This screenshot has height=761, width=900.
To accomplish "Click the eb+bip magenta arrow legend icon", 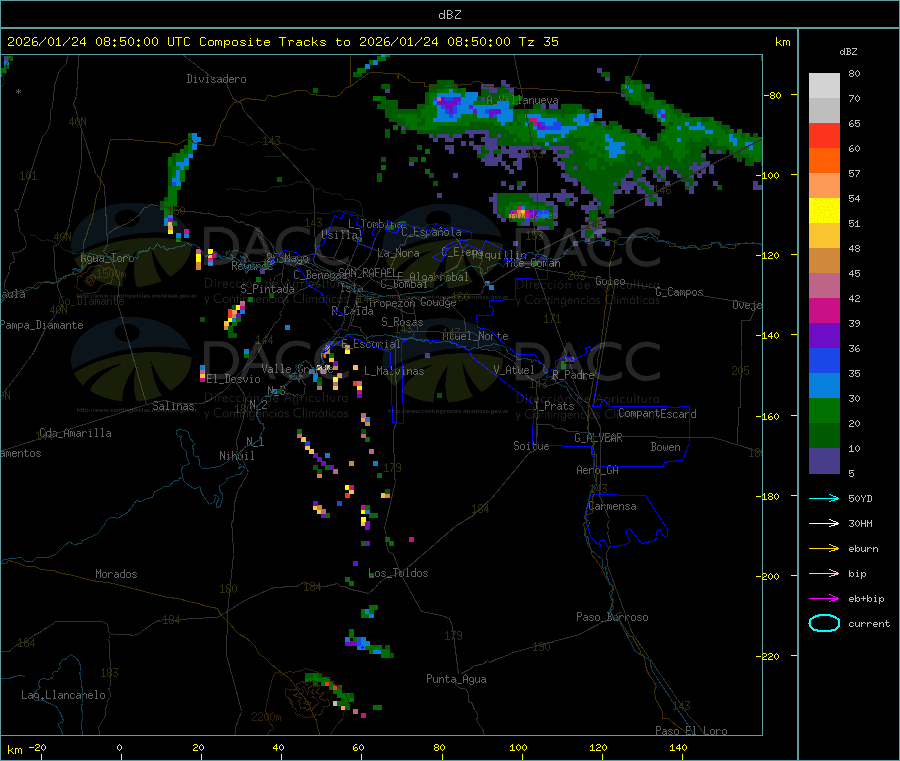I will point(824,598).
